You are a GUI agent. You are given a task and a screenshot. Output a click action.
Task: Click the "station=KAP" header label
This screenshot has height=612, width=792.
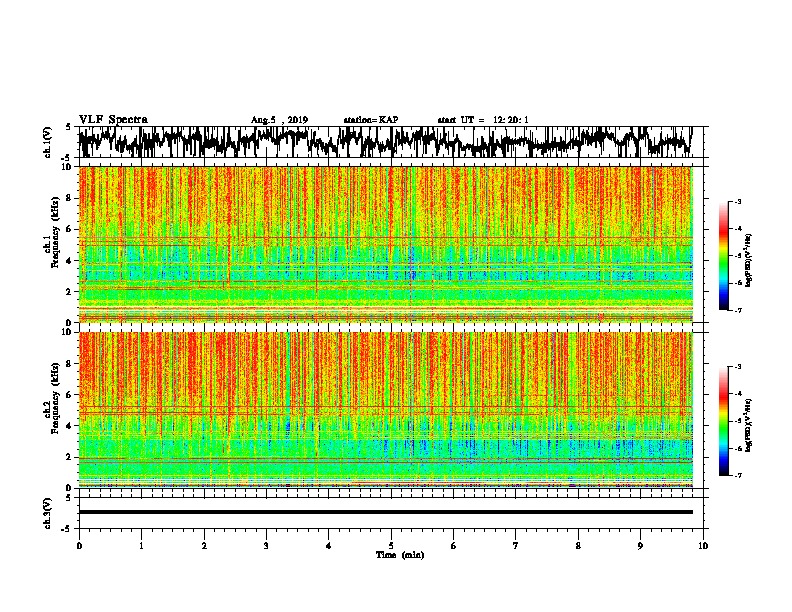(371, 120)
